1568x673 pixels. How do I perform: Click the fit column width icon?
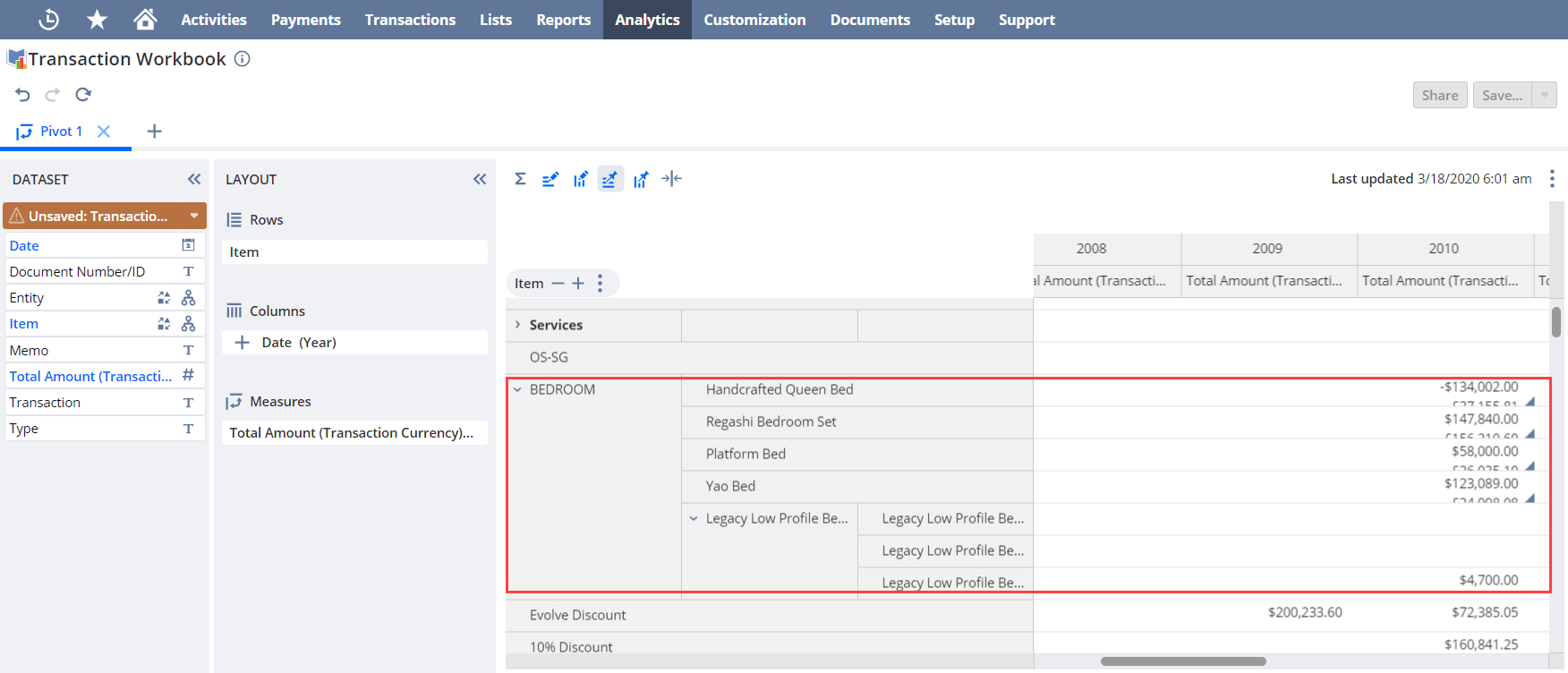[672, 179]
